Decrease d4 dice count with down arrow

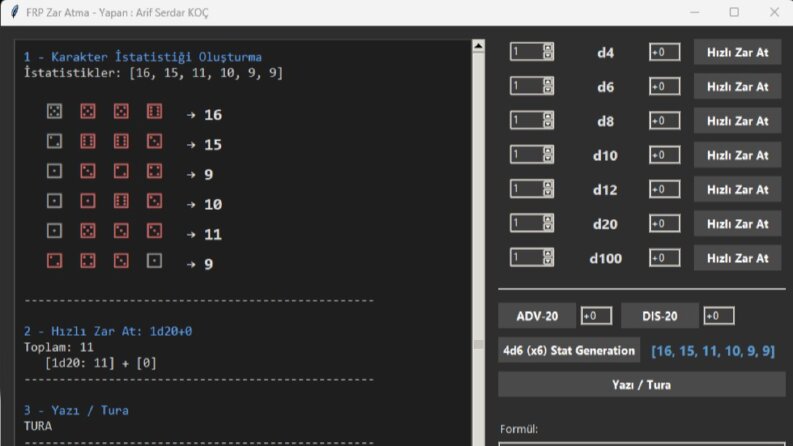coord(548,56)
